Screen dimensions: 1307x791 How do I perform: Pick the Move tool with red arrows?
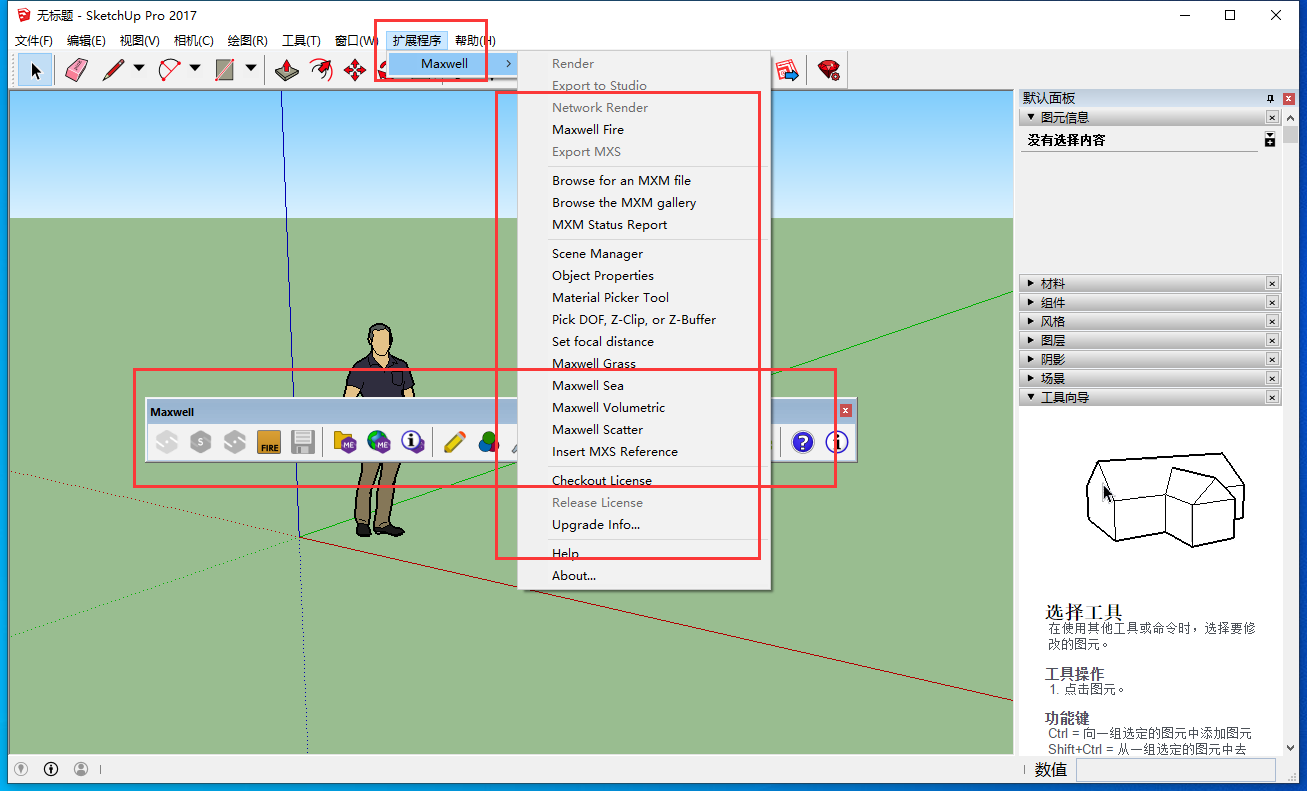(355, 70)
